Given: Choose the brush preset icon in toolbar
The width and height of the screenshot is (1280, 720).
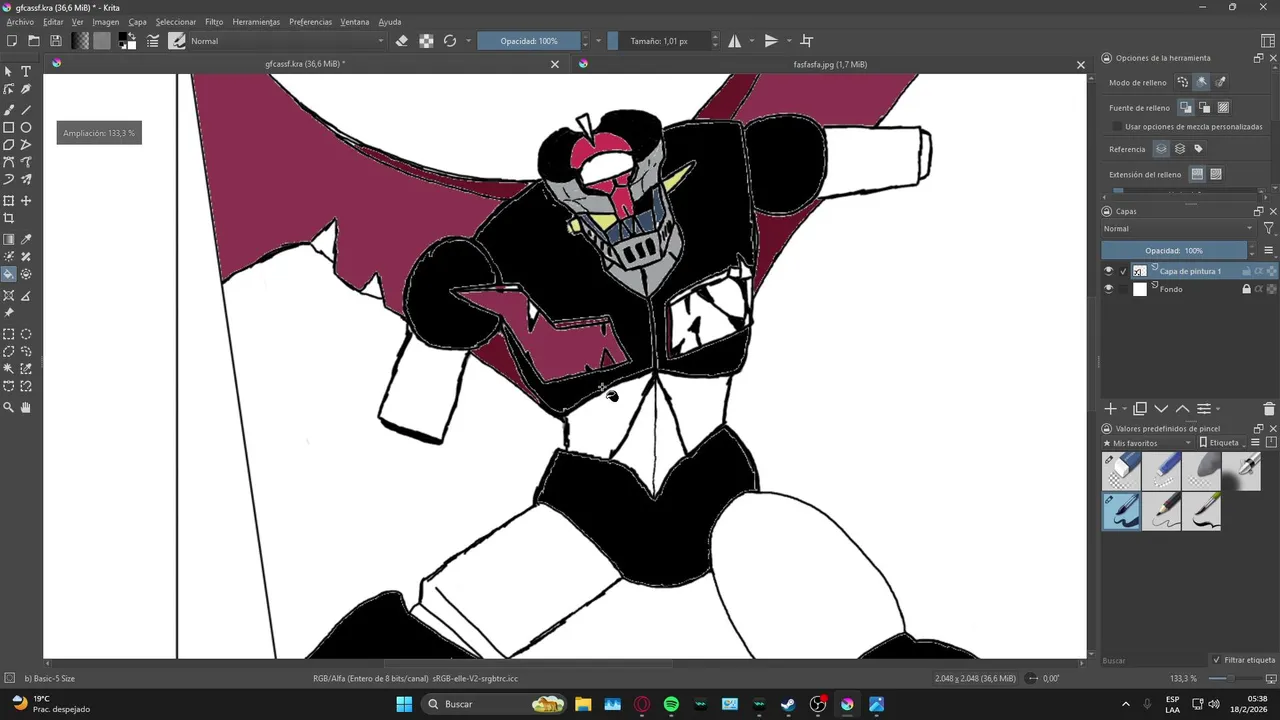Looking at the screenshot, I should coord(177,41).
